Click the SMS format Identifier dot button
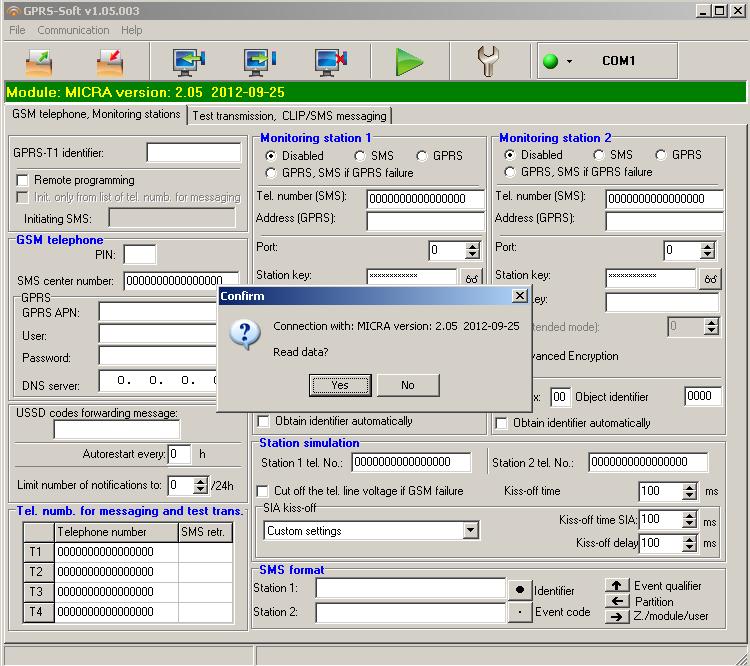The image size is (750, 666). pos(520,589)
